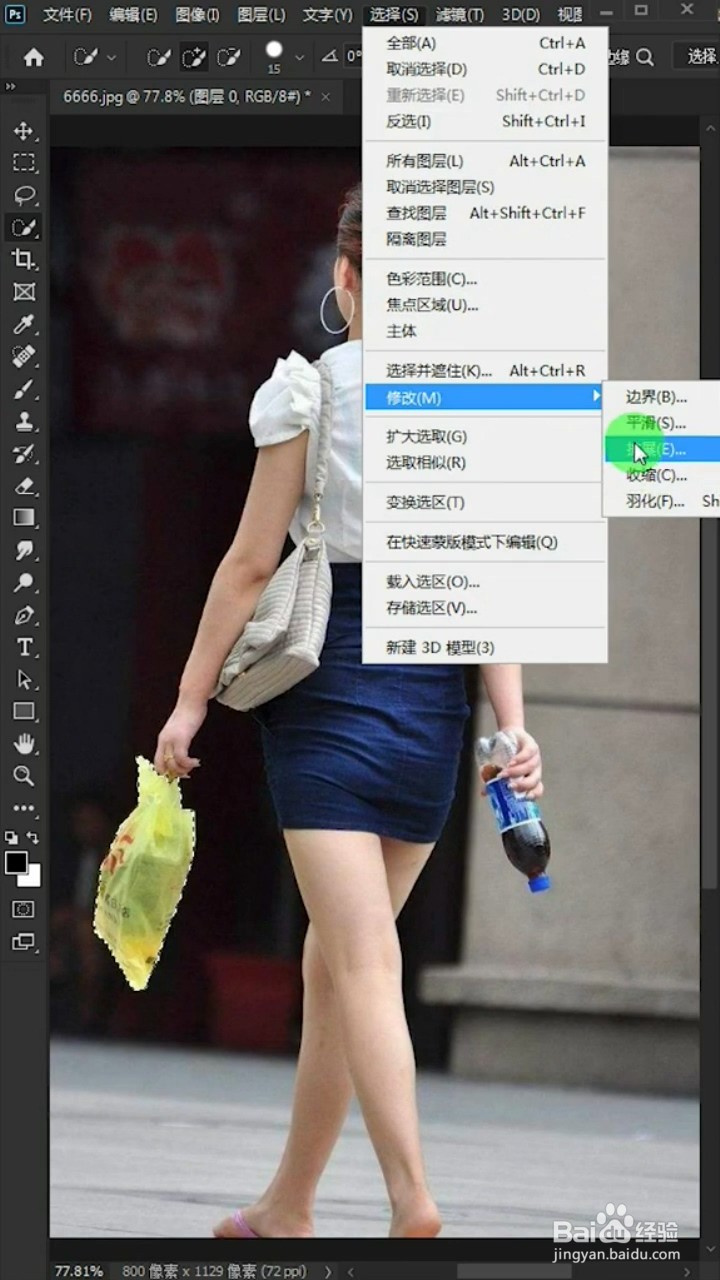Select the Clone Stamp tool

point(24,421)
